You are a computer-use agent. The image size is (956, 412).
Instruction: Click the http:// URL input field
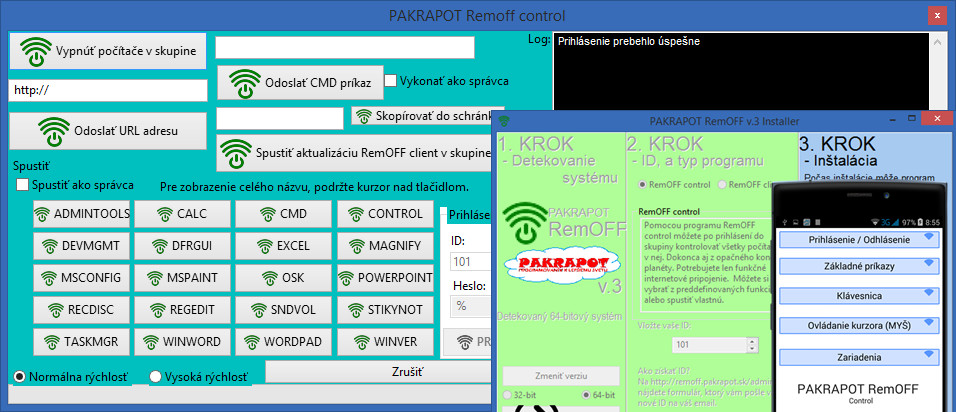click(108, 91)
